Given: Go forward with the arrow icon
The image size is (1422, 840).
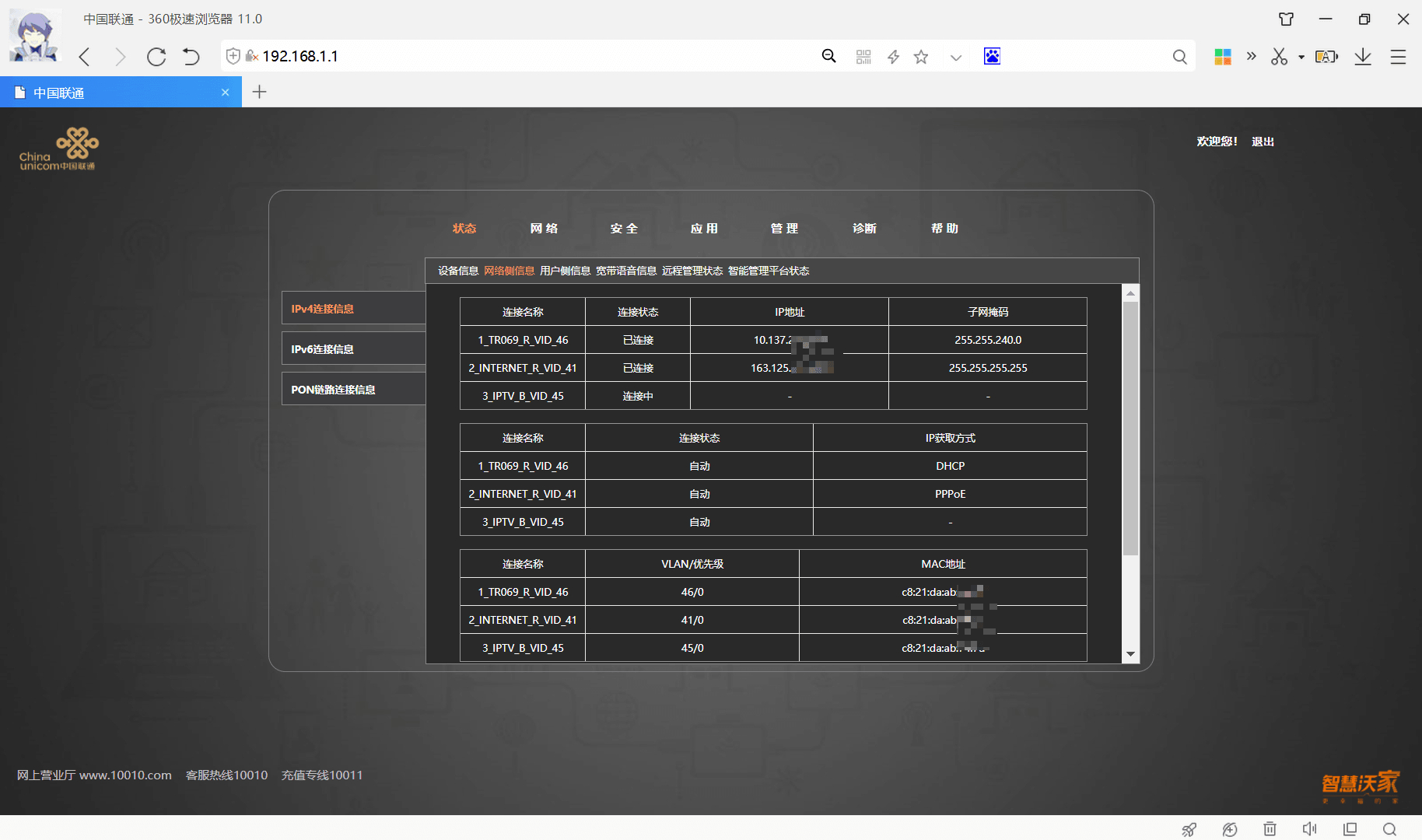Looking at the screenshot, I should (120, 57).
